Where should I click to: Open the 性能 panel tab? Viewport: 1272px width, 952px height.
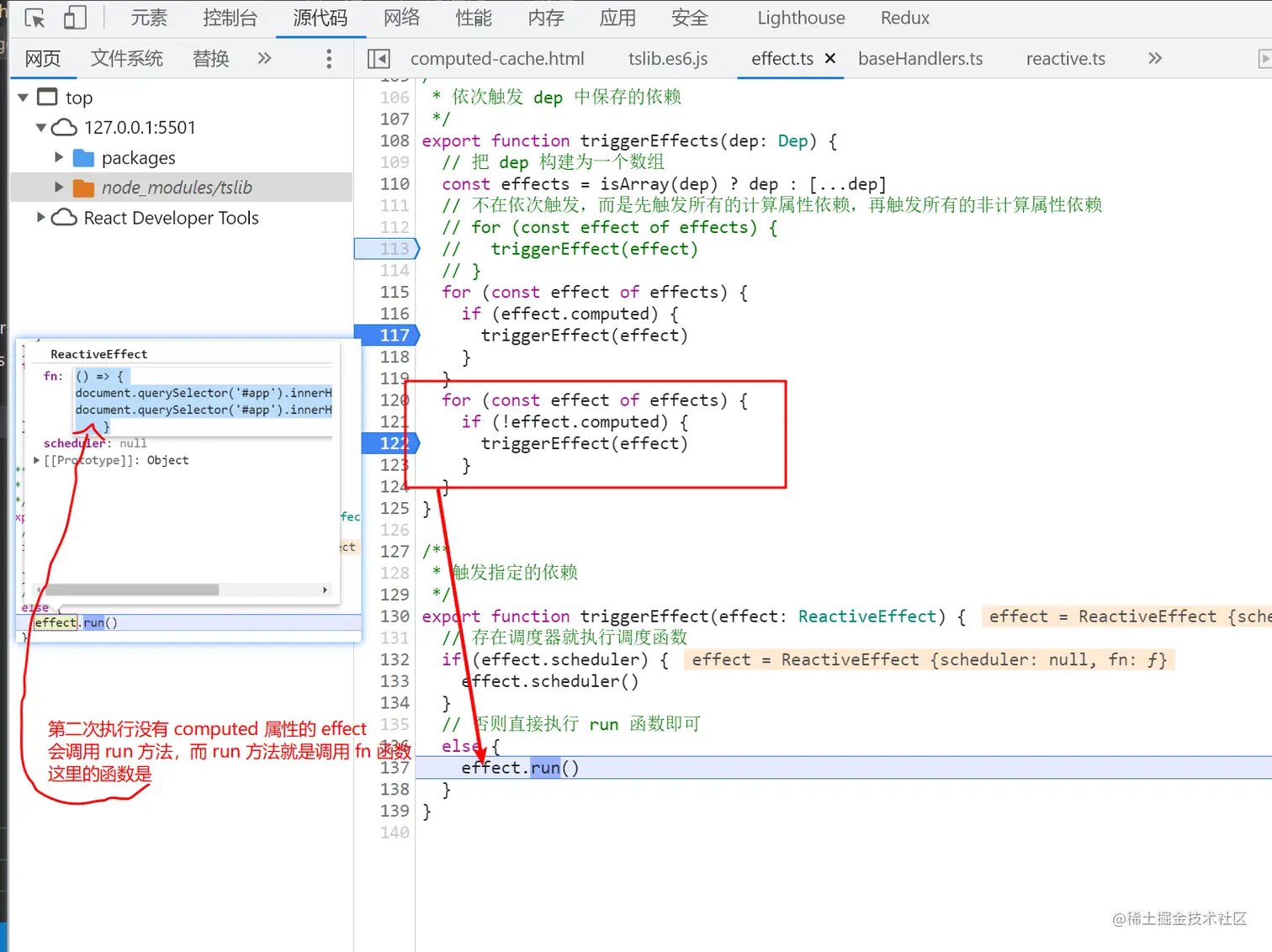[x=474, y=18]
